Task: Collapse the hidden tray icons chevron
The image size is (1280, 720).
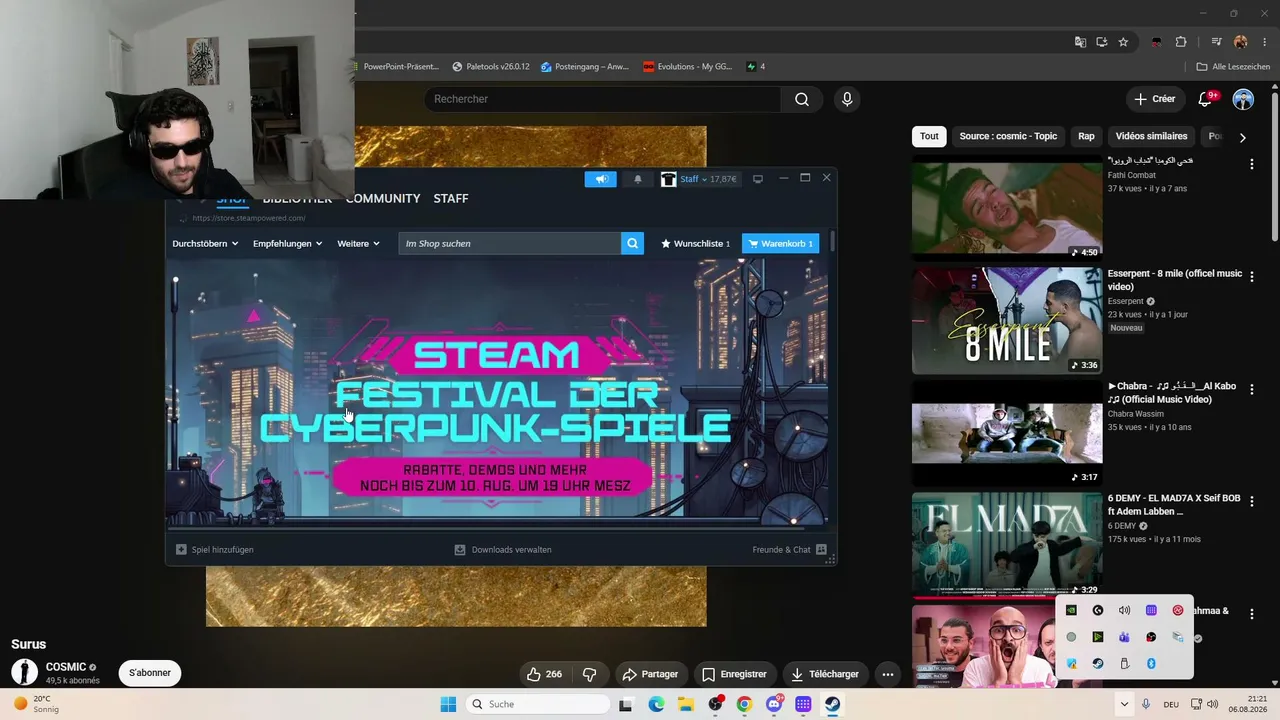Action: pyautogui.click(x=1124, y=704)
